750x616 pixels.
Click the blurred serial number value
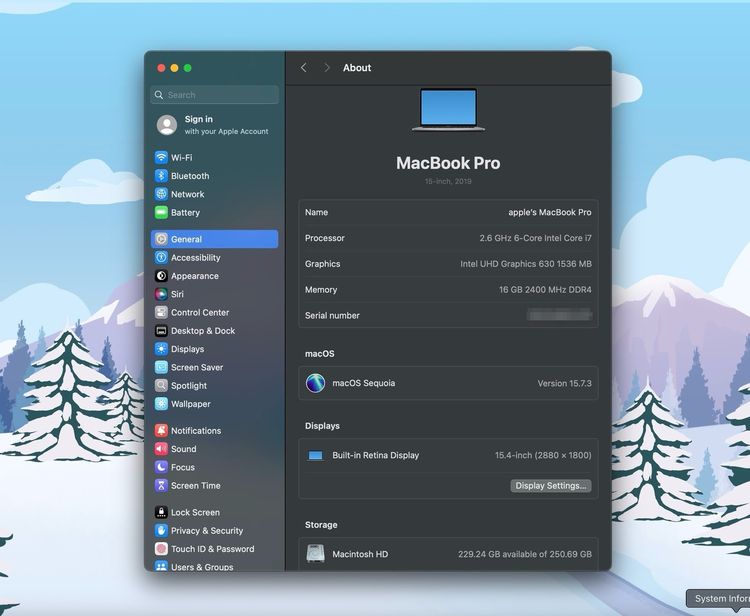(559, 315)
